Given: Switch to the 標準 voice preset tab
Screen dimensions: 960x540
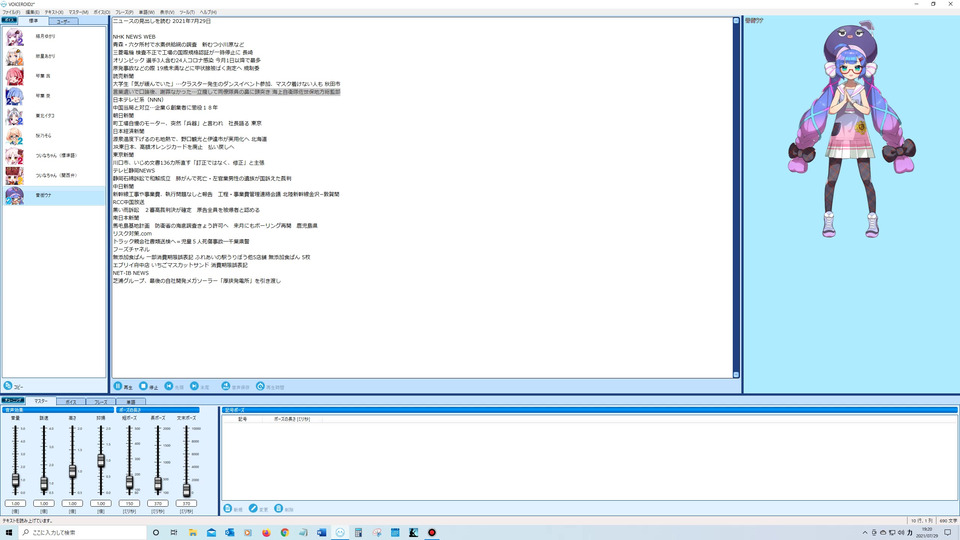Looking at the screenshot, I should (x=33, y=21).
